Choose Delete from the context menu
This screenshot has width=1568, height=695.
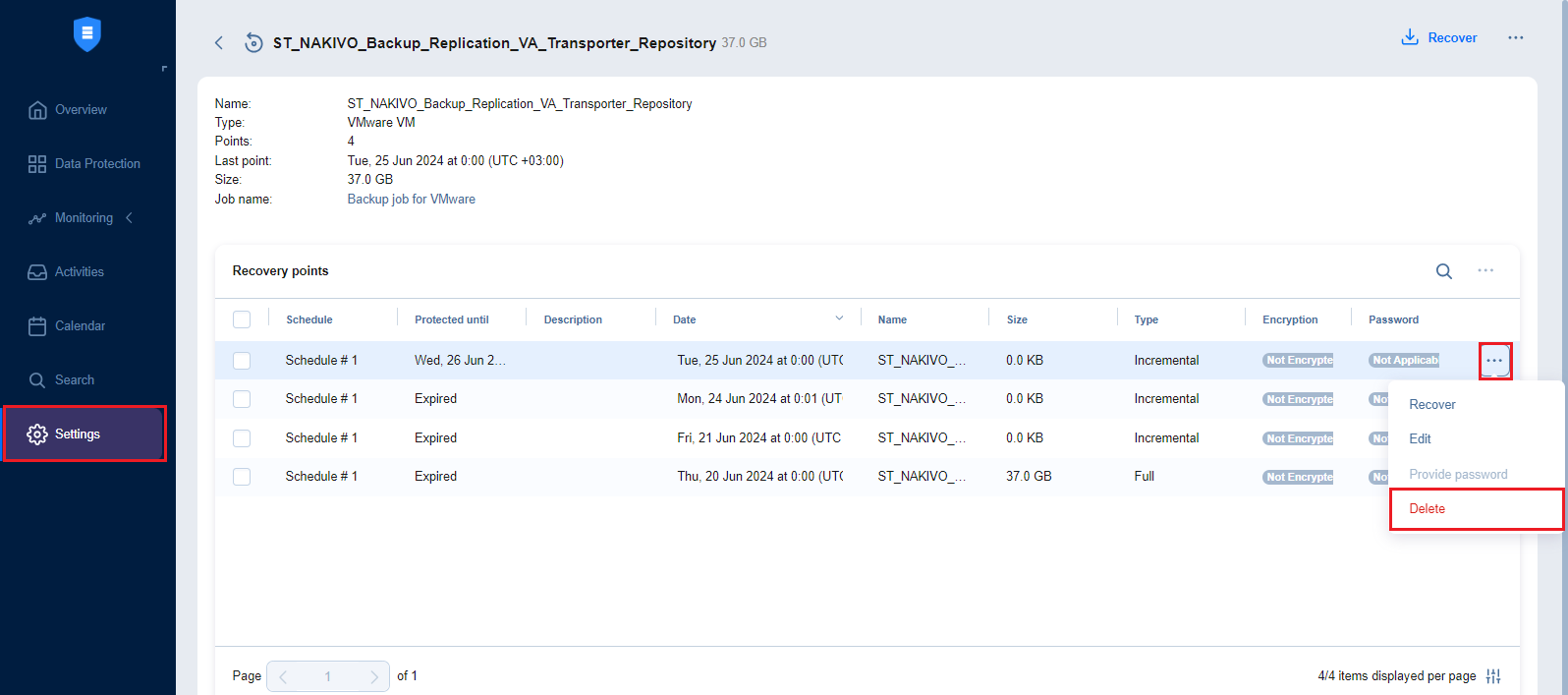click(1427, 509)
